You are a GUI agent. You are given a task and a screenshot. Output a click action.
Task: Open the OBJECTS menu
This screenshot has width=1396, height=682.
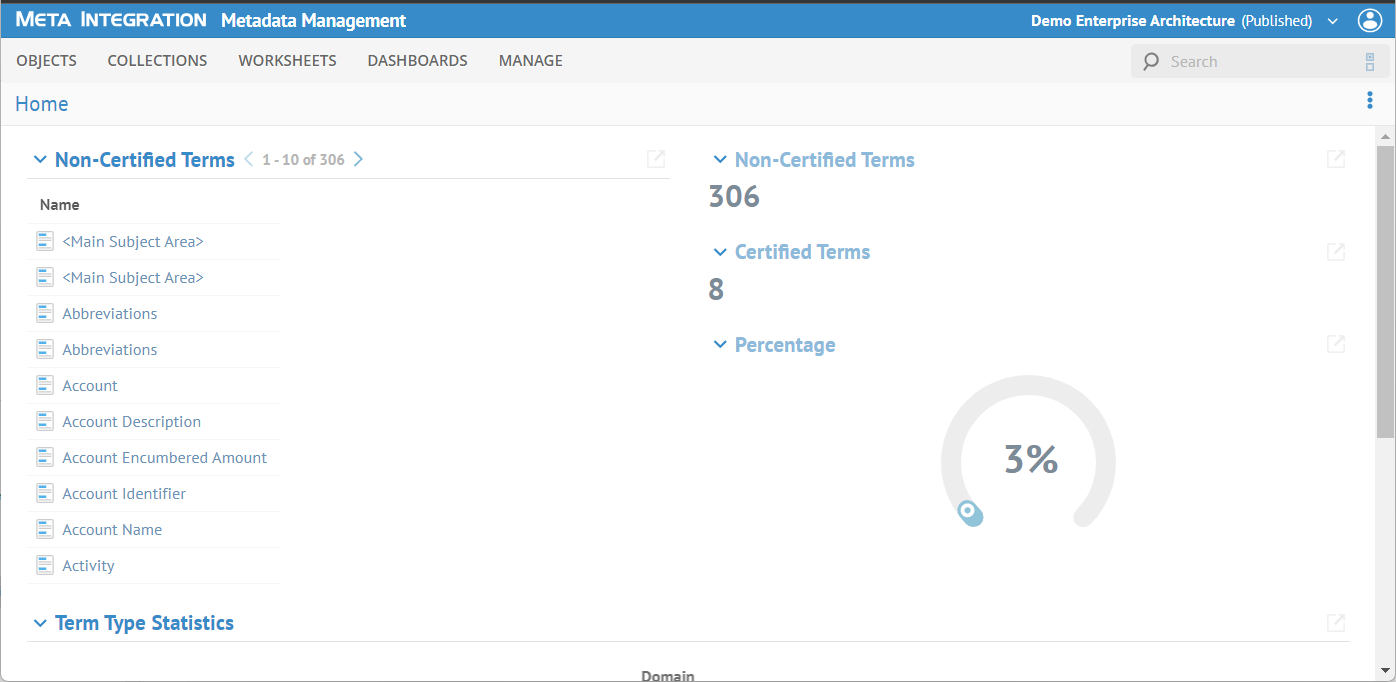click(x=46, y=61)
